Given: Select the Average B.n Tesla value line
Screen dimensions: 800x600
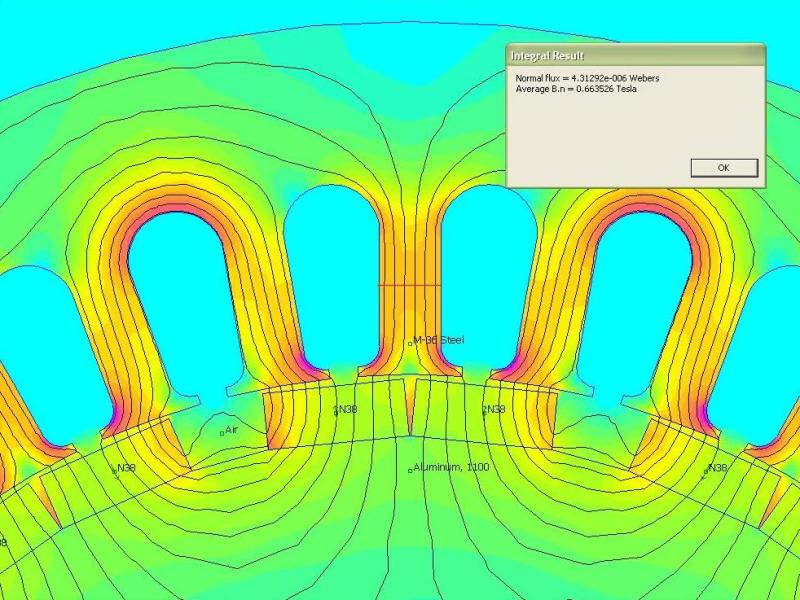Looking at the screenshot, I should click(575, 89).
